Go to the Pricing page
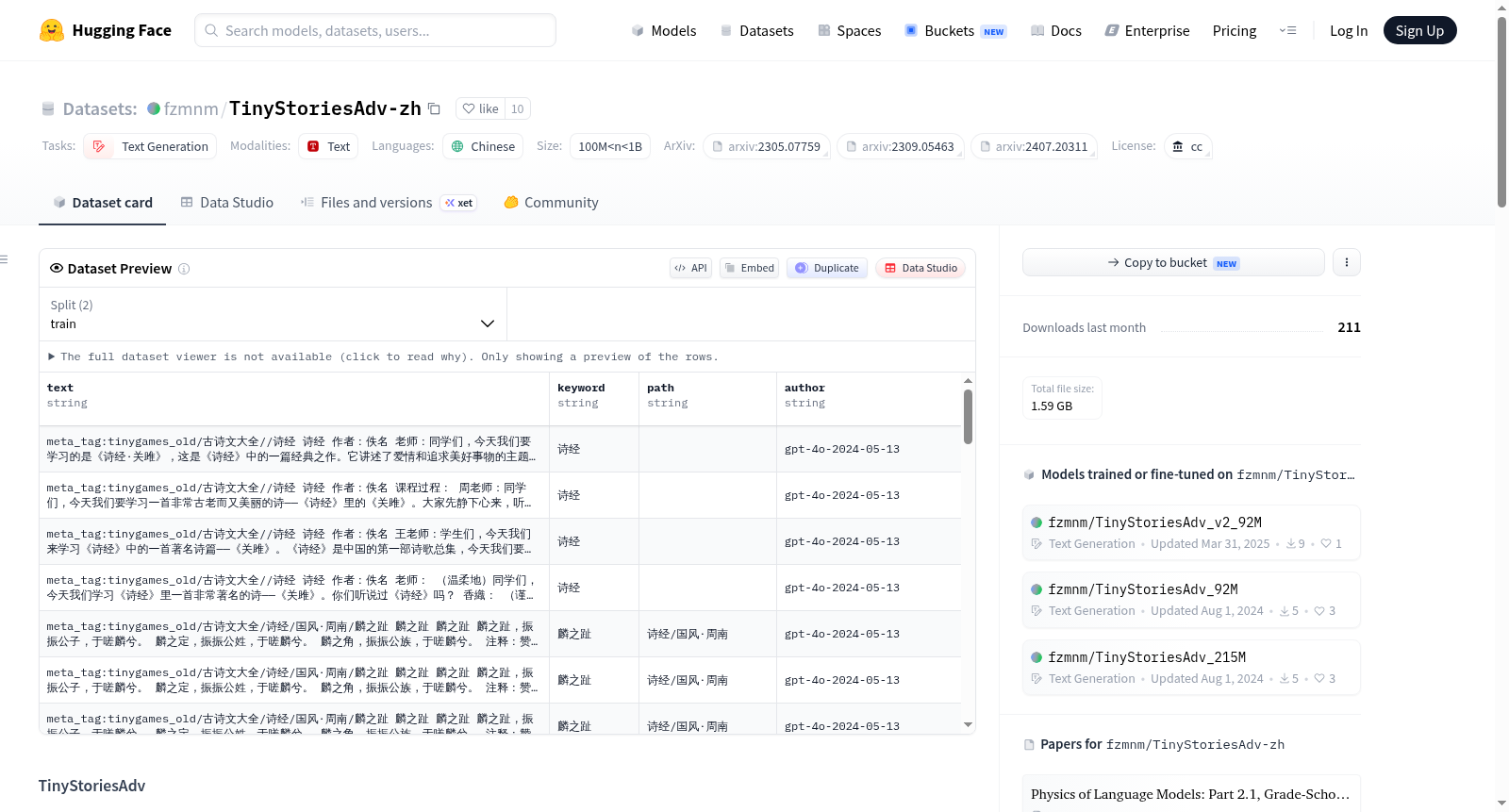Viewport: 1509px width, 812px height. 1235,31
